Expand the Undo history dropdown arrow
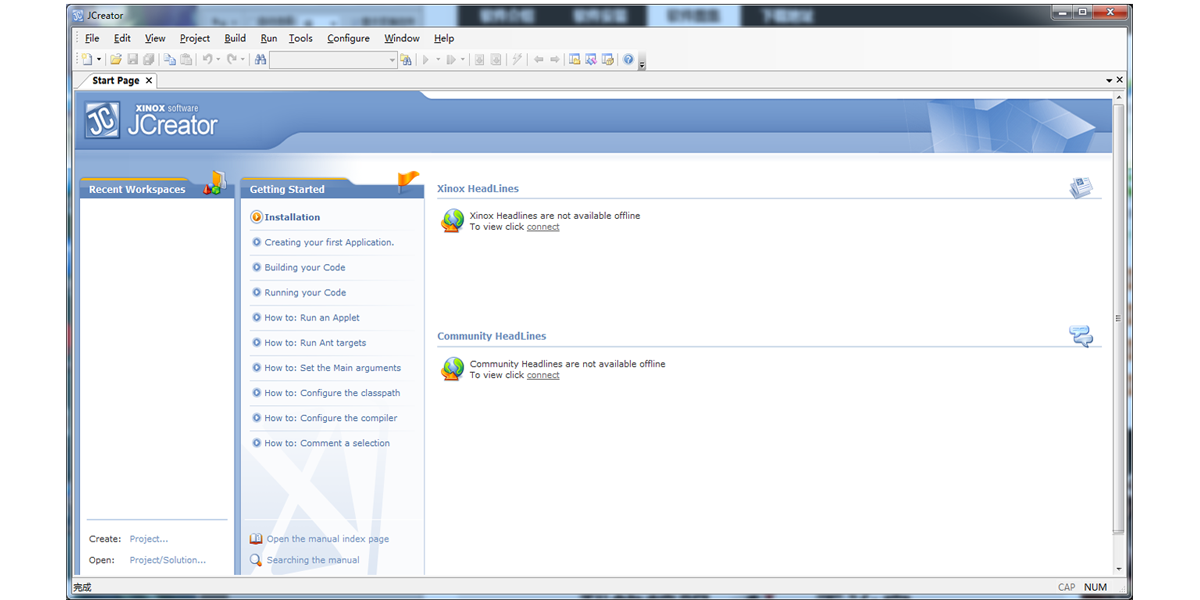Viewport: 1200px width, 600px height. pyautogui.click(x=218, y=59)
